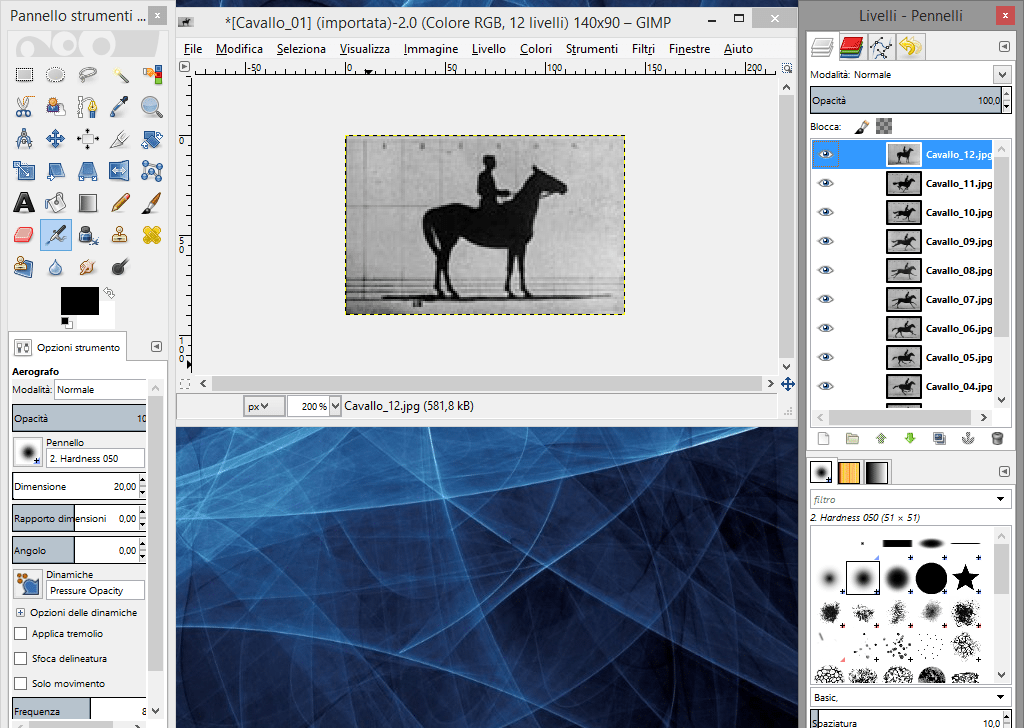This screenshot has width=1024, height=728.
Task: Select the Color Picker eyedropper tool
Action: click(120, 106)
